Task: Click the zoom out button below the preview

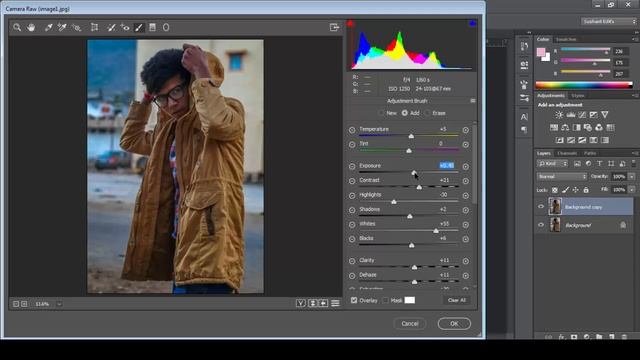Action: pyautogui.click(x=16, y=304)
